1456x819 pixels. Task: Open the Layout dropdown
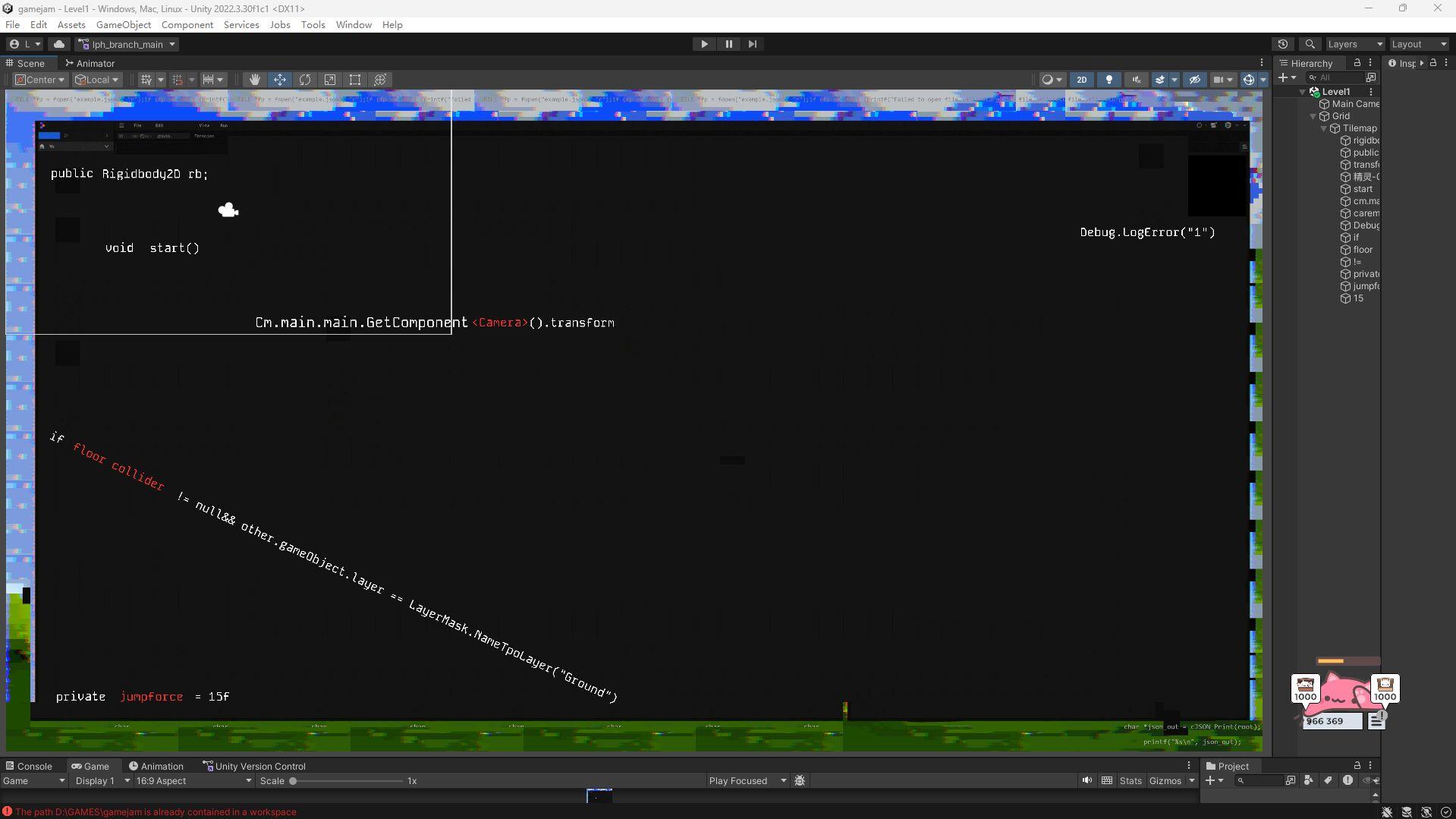pos(1418,44)
